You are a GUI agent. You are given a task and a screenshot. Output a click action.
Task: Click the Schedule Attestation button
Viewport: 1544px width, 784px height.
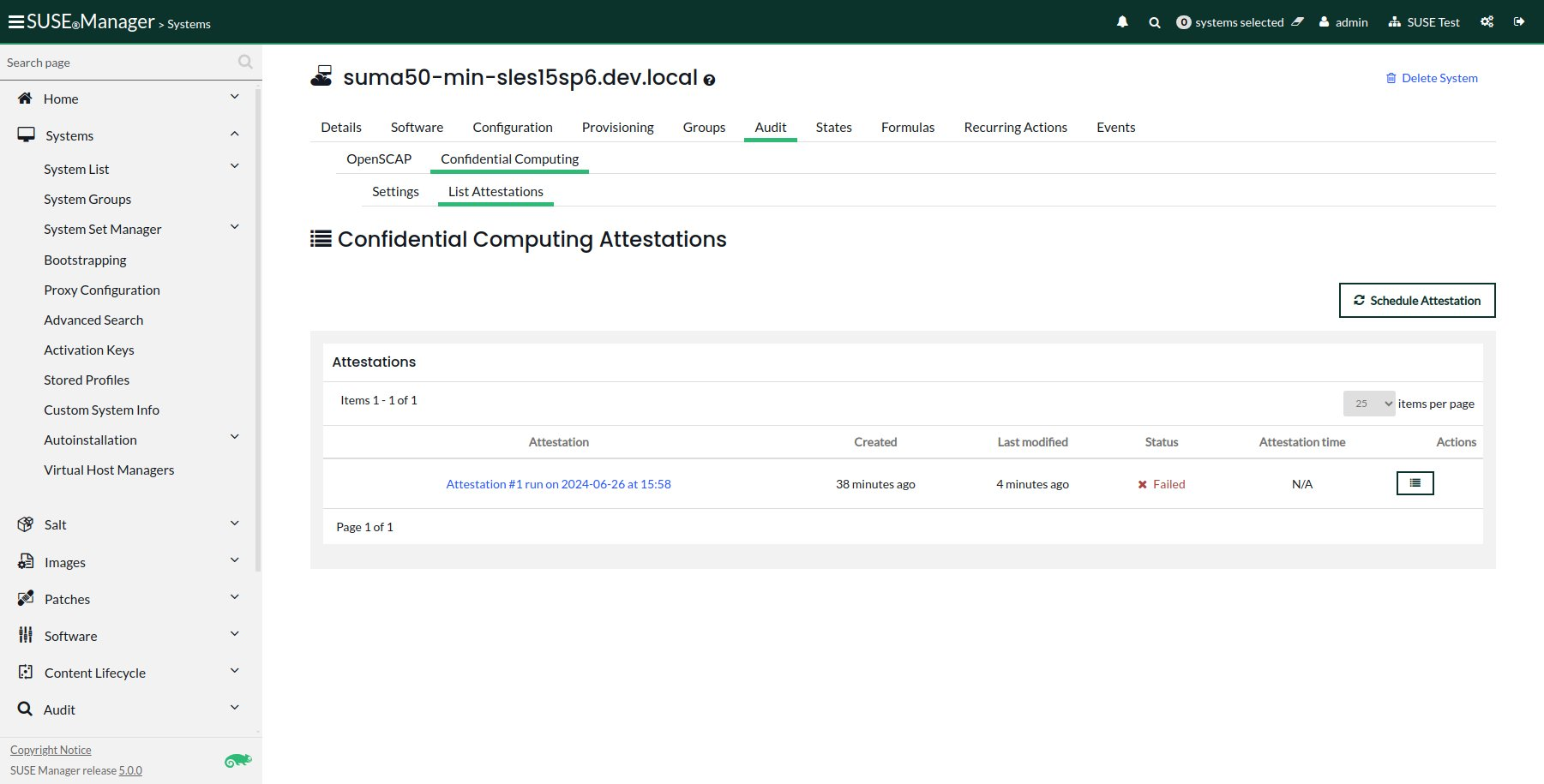1417,301
